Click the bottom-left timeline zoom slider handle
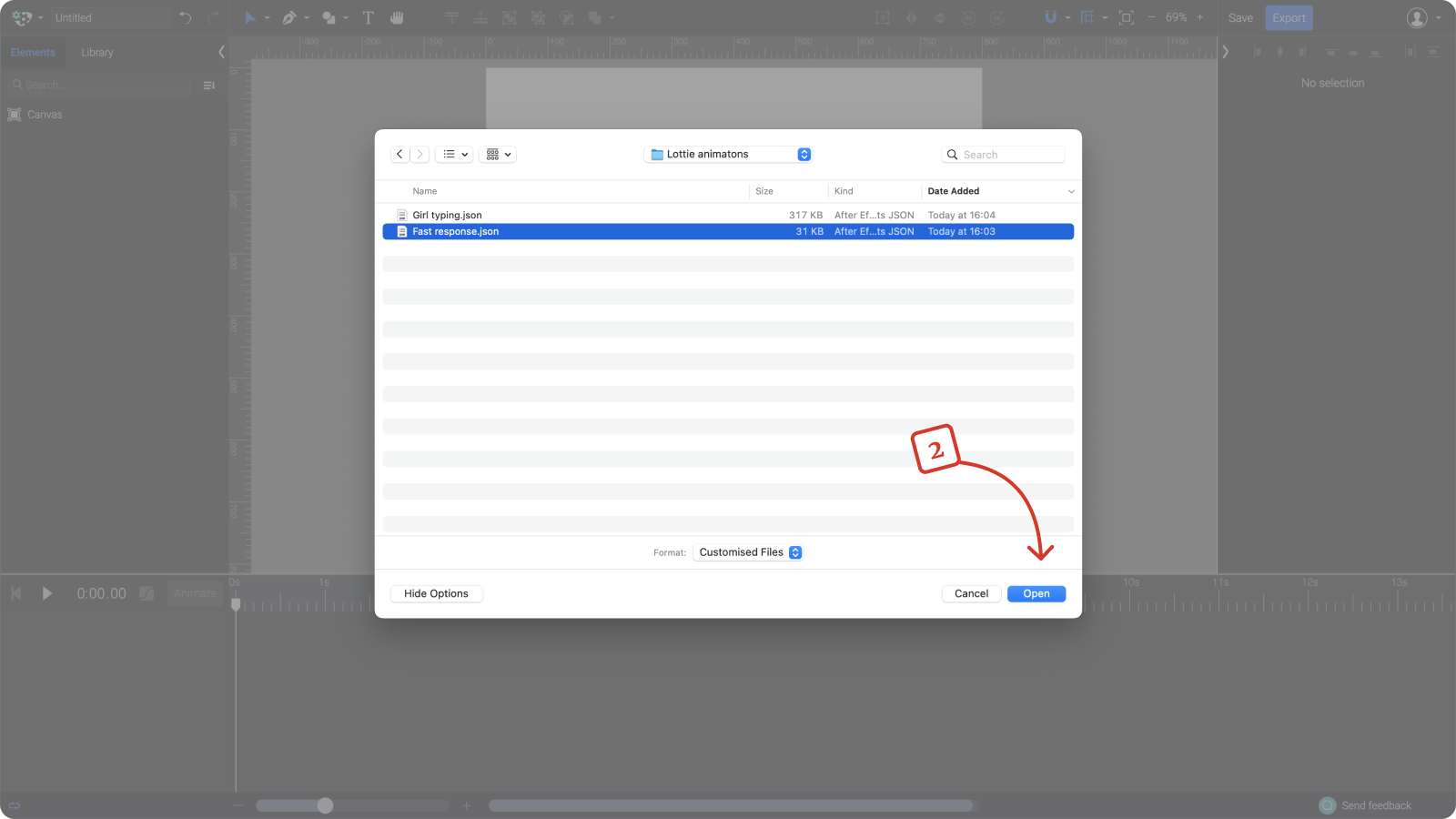This screenshot has height=819, width=1456. pyautogui.click(x=325, y=805)
